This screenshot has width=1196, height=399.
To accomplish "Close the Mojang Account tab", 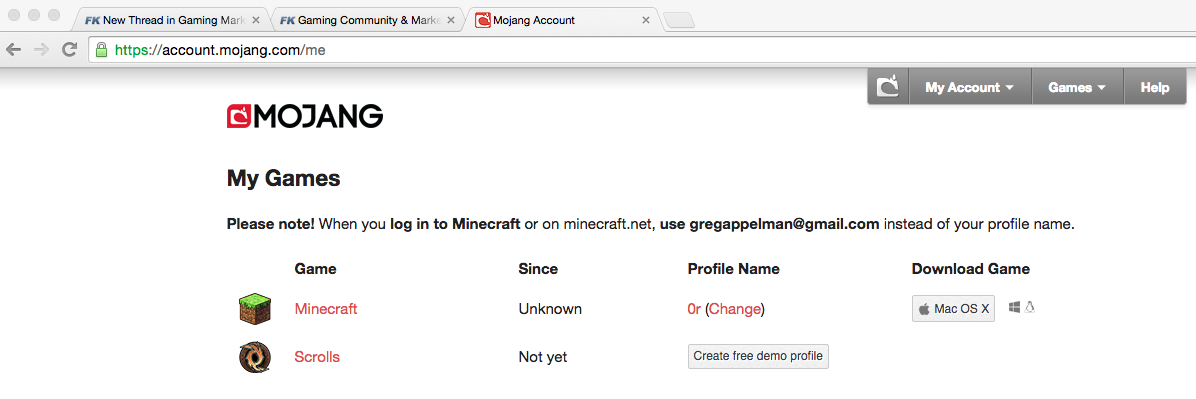I will click(x=646, y=21).
